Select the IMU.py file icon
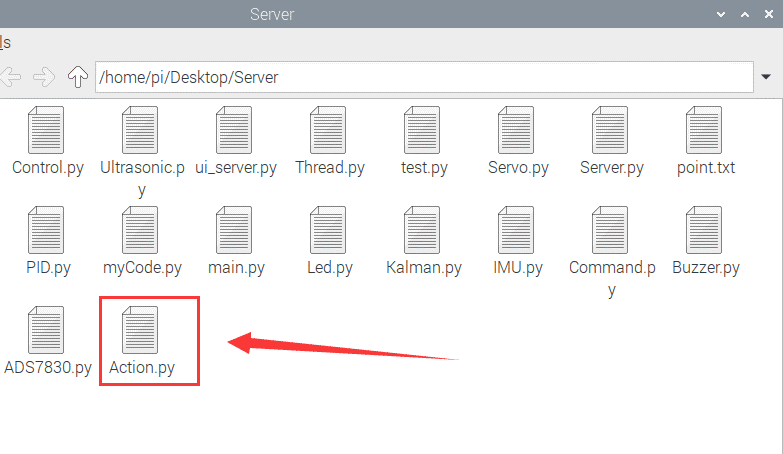Viewport: 783px width, 454px height. (x=516, y=230)
